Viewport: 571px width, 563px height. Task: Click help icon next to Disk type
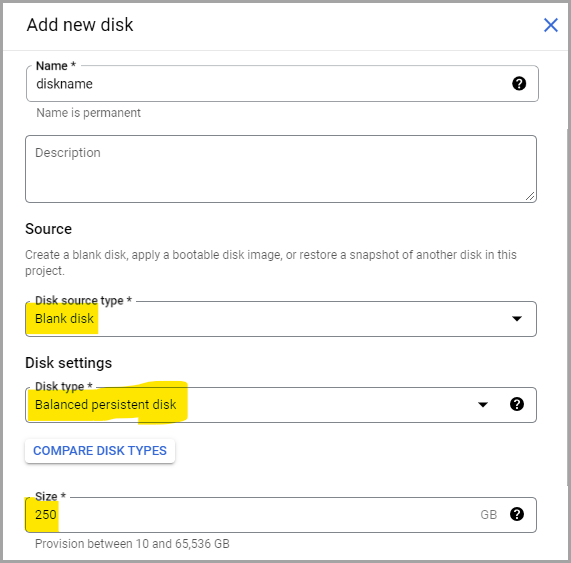coord(517,404)
